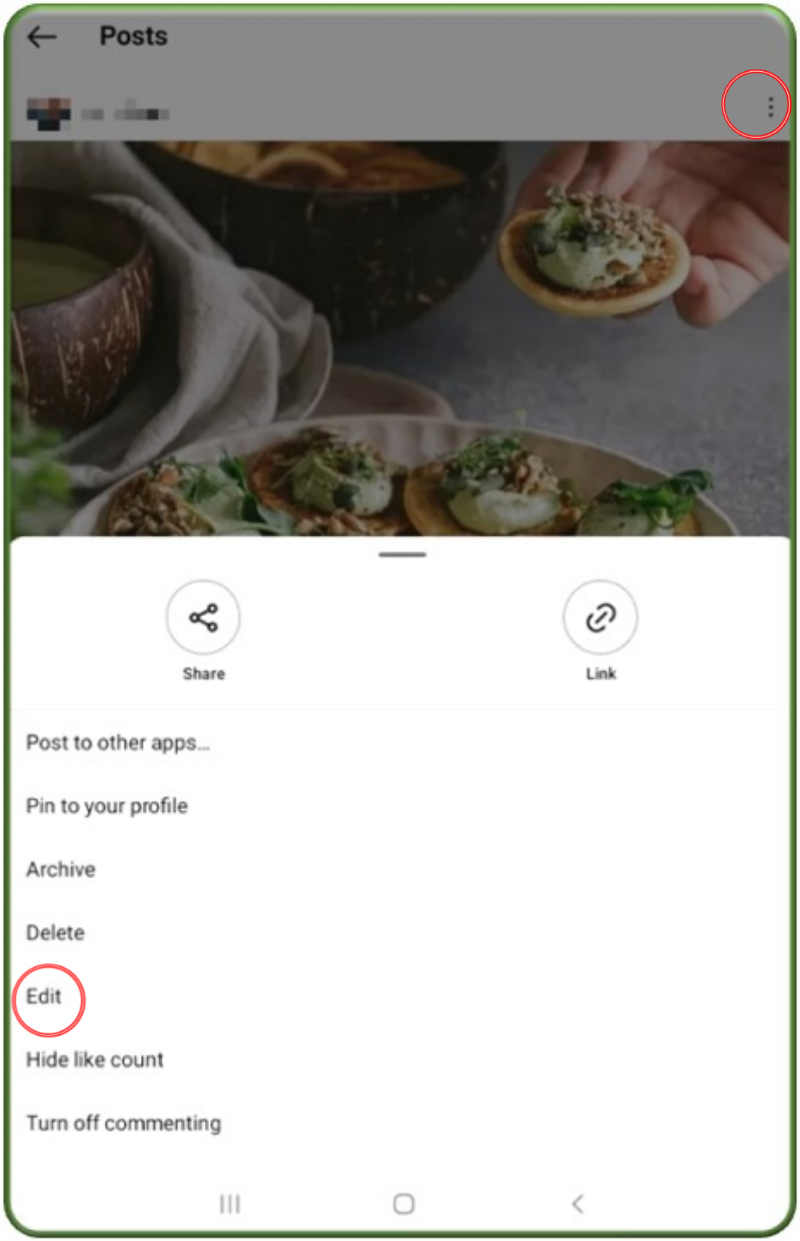
Task: Tap the Android back navigation chevron
Action: click(577, 1204)
